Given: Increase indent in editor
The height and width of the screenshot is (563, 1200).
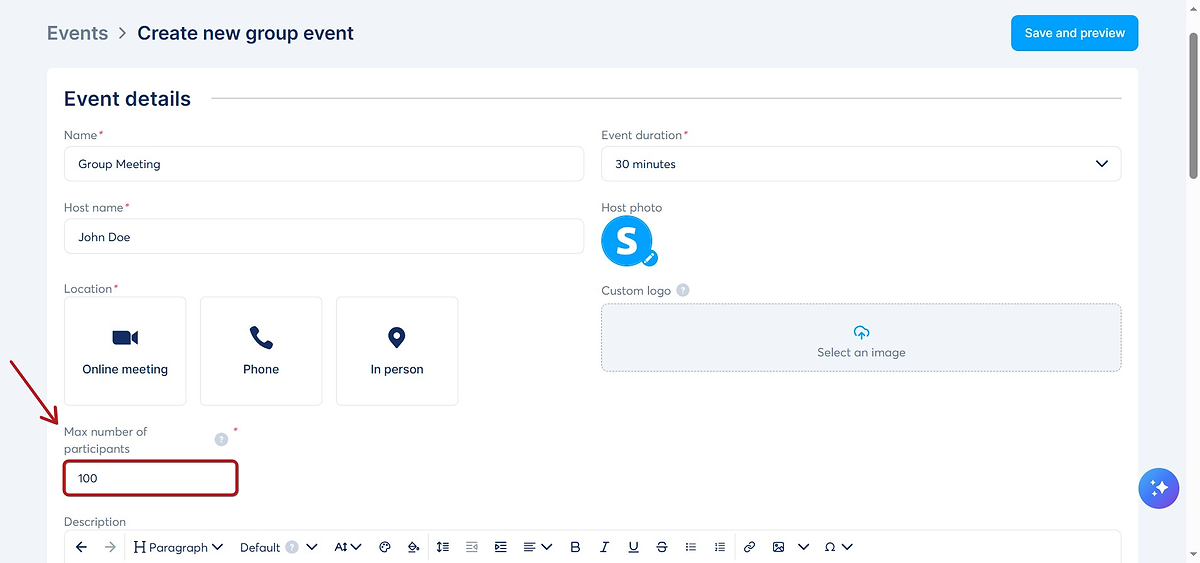Looking at the screenshot, I should click(x=501, y=547).
